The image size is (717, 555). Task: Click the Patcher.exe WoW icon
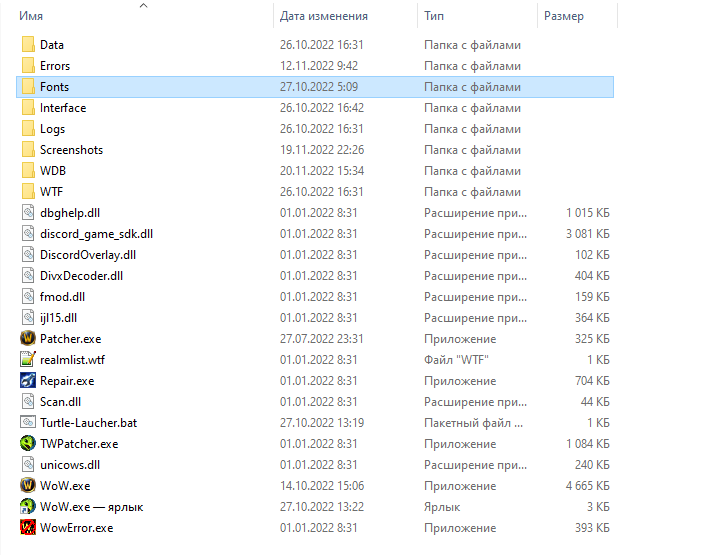[28, 339]
